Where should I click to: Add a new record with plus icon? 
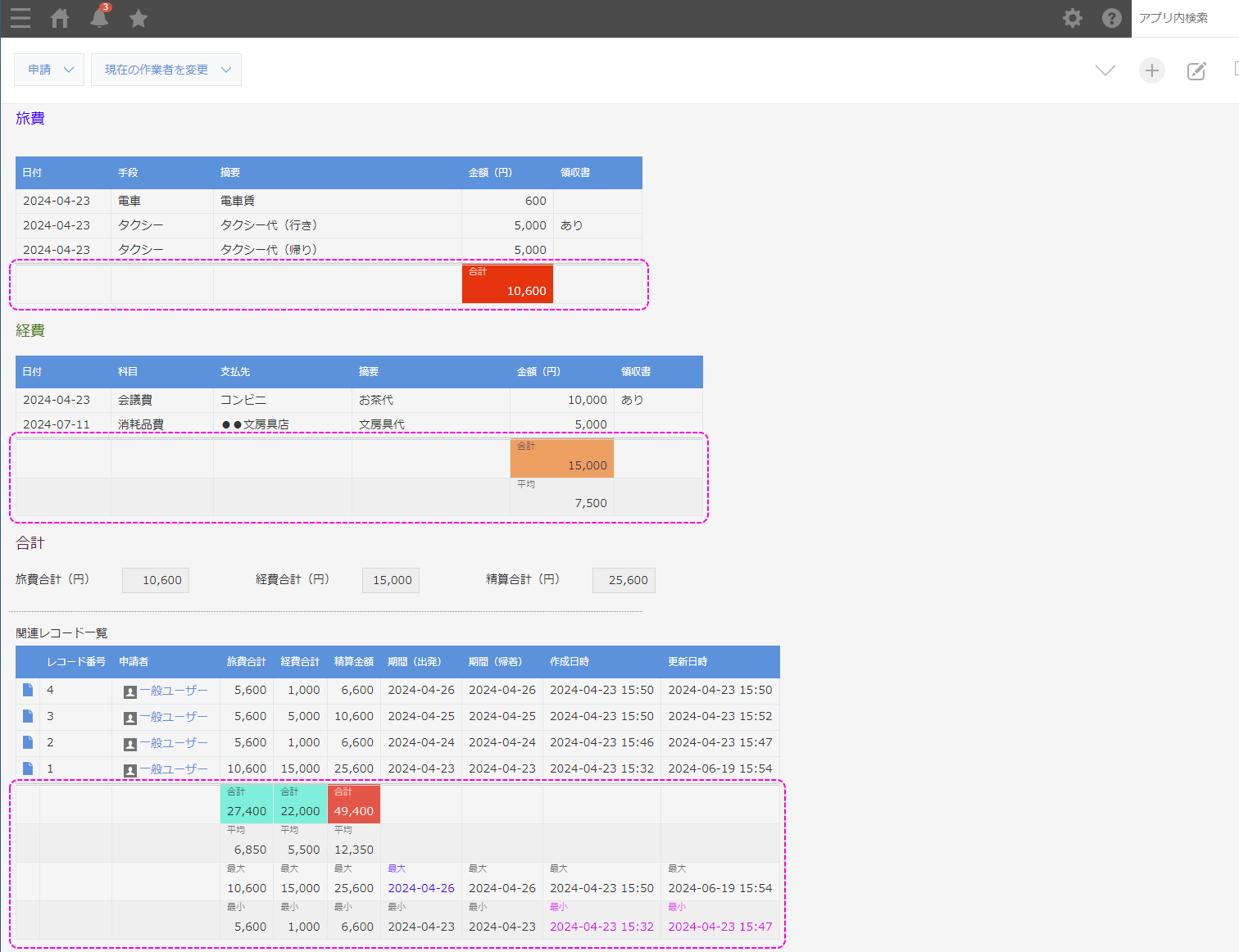pyautogui.click(x=1151, y=70)
